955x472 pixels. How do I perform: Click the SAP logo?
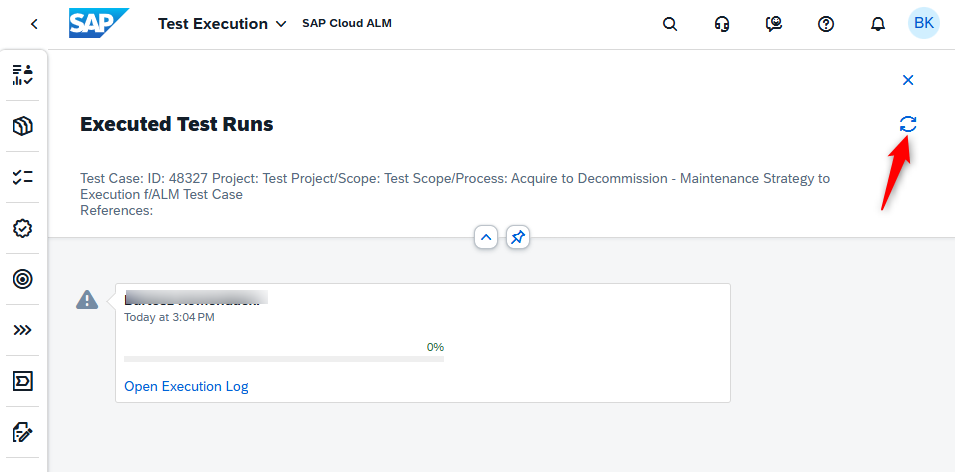tap(99, 23)
